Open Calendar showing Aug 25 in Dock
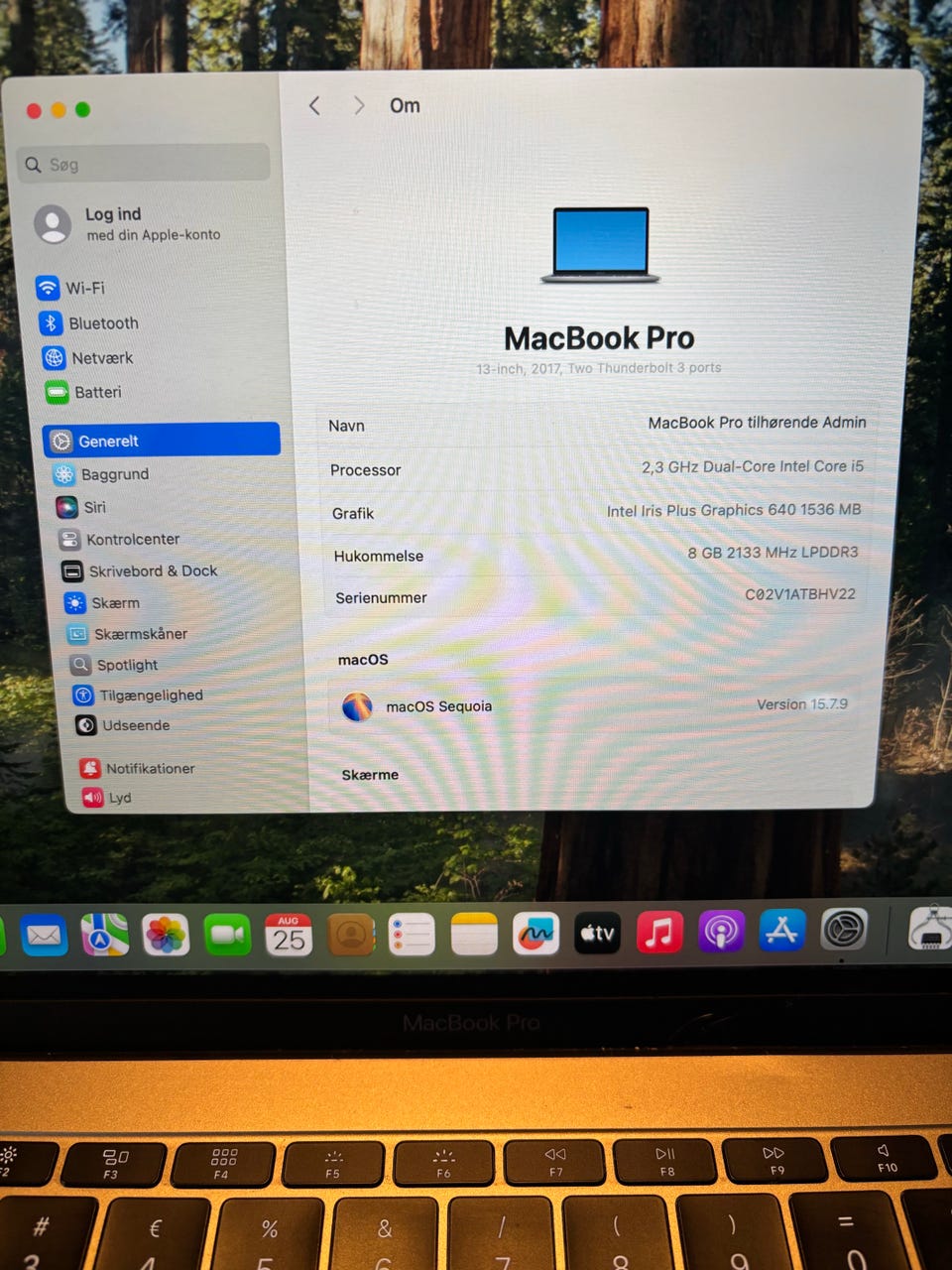This screenshot has height=1270, width=952. coord(290,935)
